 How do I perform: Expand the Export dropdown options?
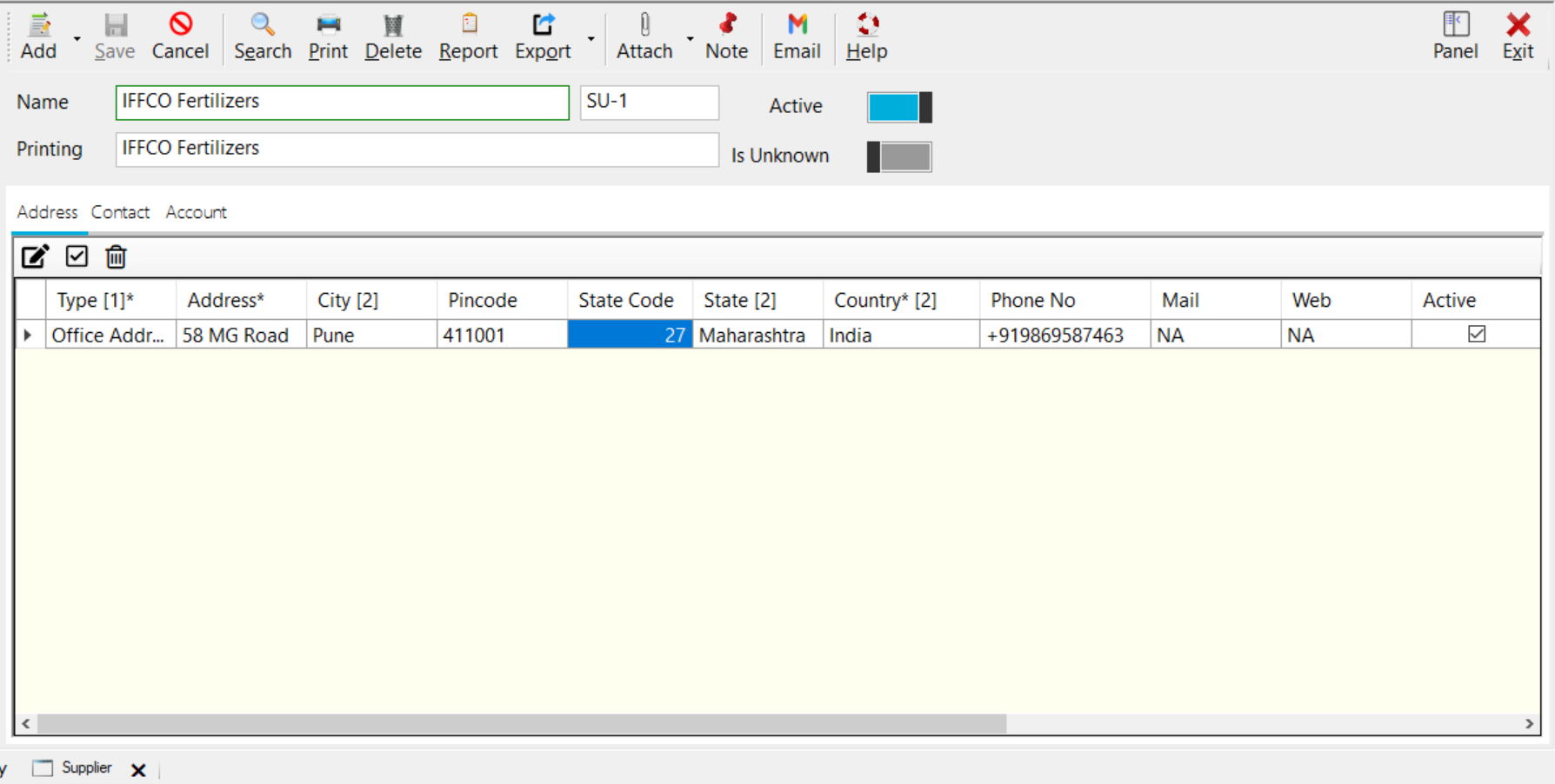click(x=590, y=38)
